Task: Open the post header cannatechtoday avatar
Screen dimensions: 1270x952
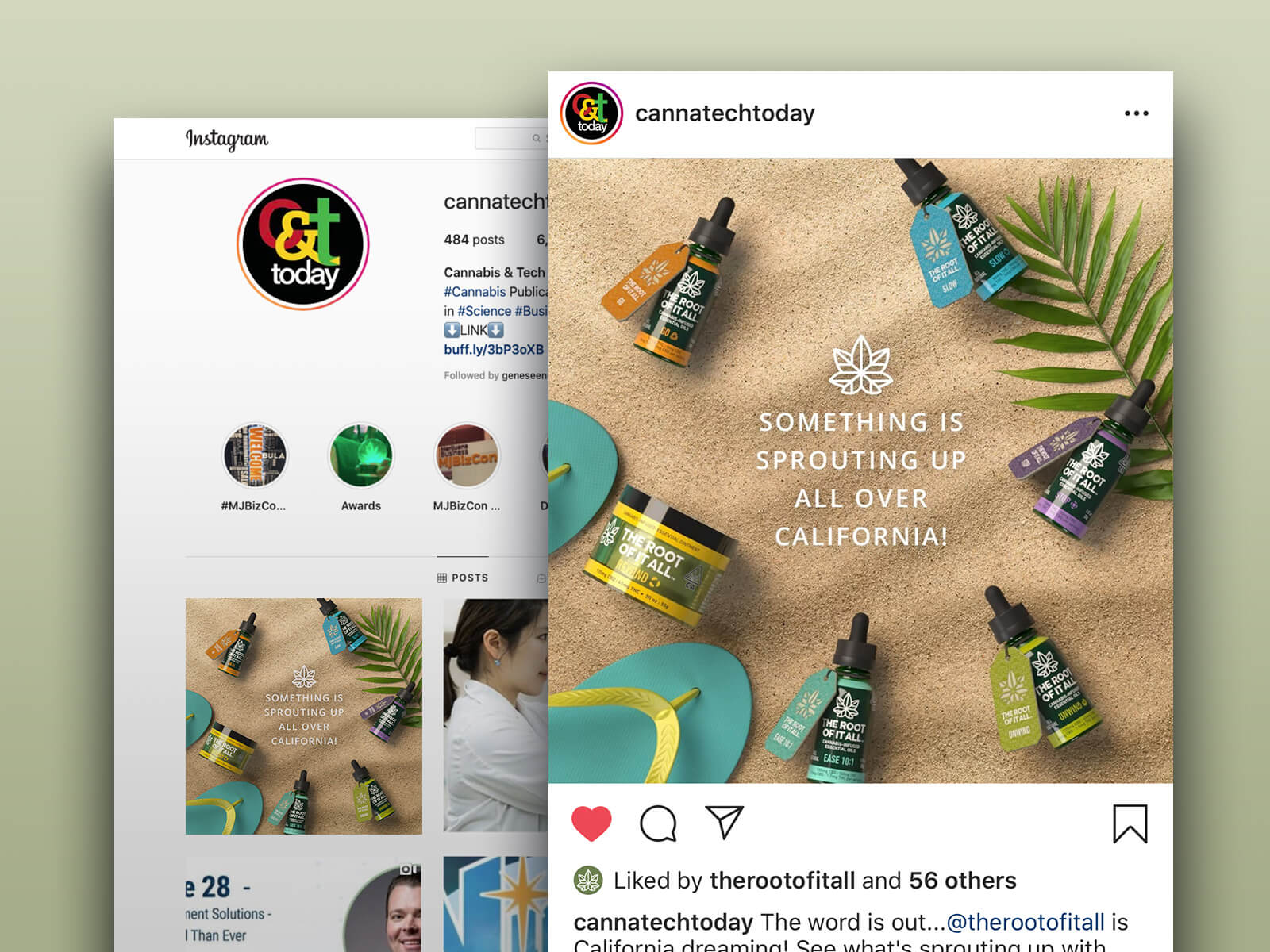Action: click(x=591, y=113)
